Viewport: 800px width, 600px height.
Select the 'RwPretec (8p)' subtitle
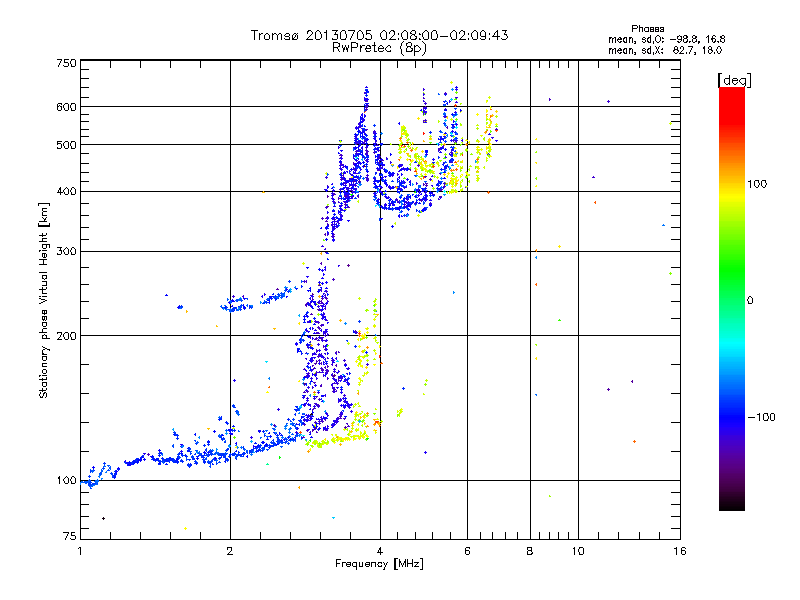pyautogui.click(x=379, y=48)
